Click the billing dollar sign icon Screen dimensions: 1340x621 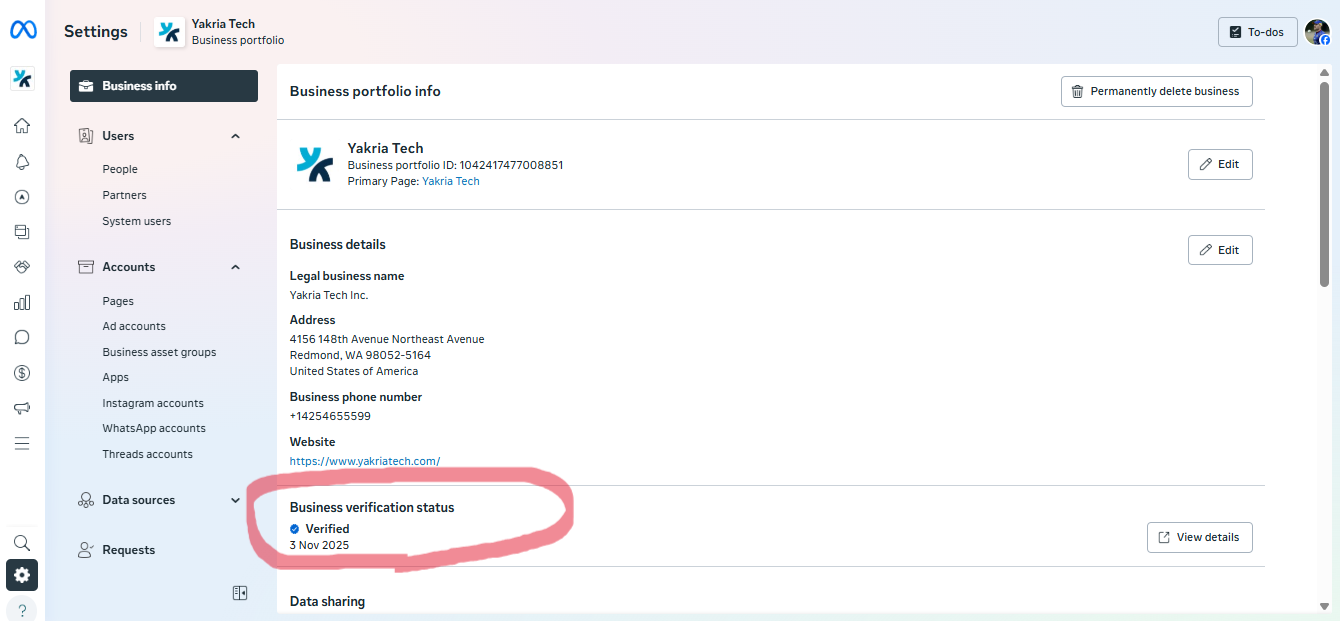tap(22, 373)
